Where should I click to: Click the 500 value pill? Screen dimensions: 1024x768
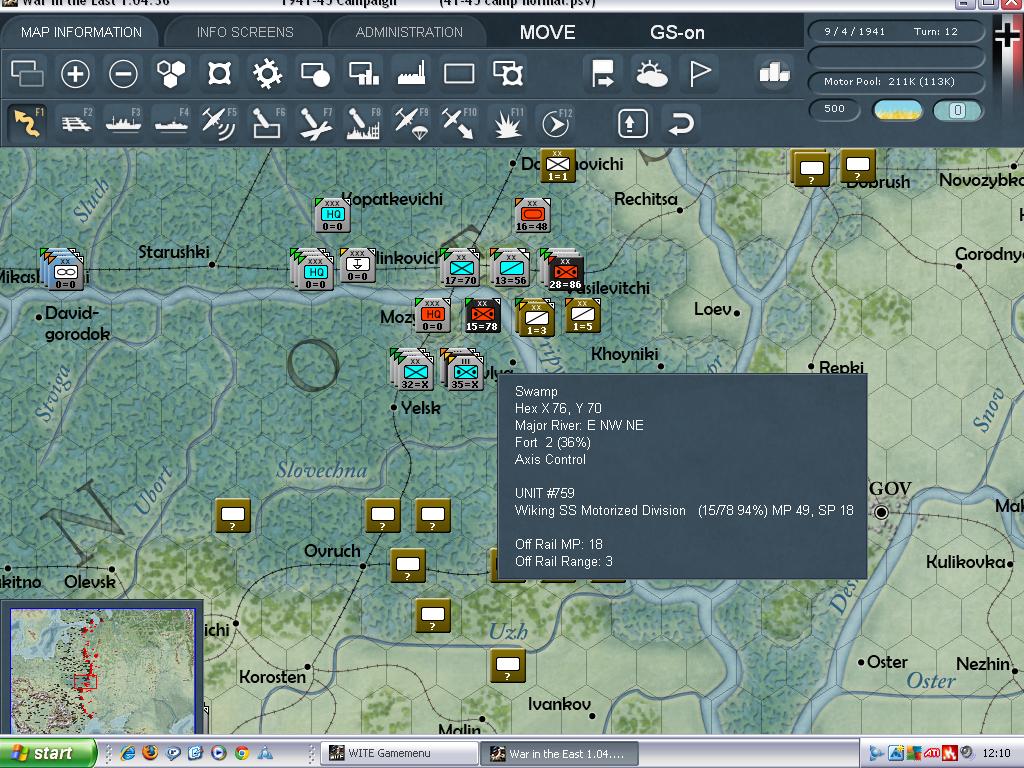tap(834, 109)
